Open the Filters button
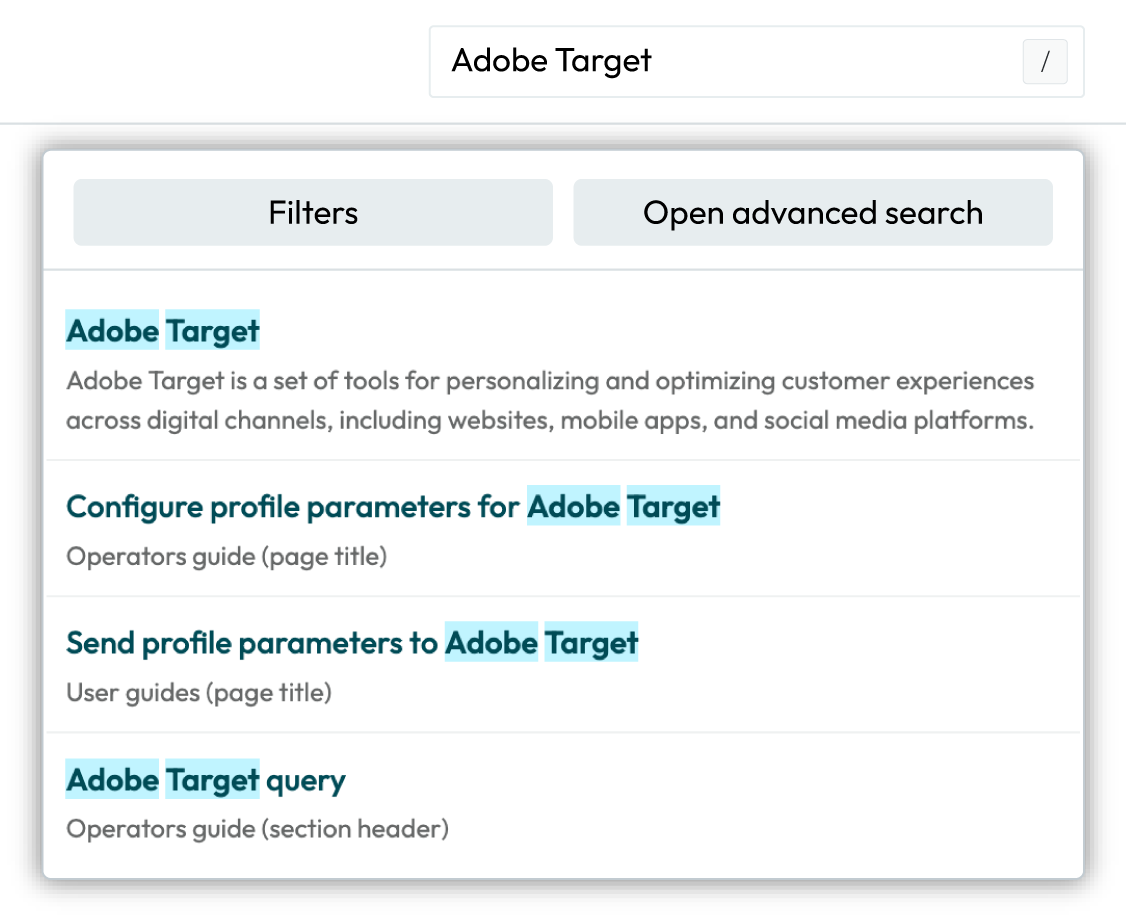This screenshot has height=921, width=1126. [313, 213]
